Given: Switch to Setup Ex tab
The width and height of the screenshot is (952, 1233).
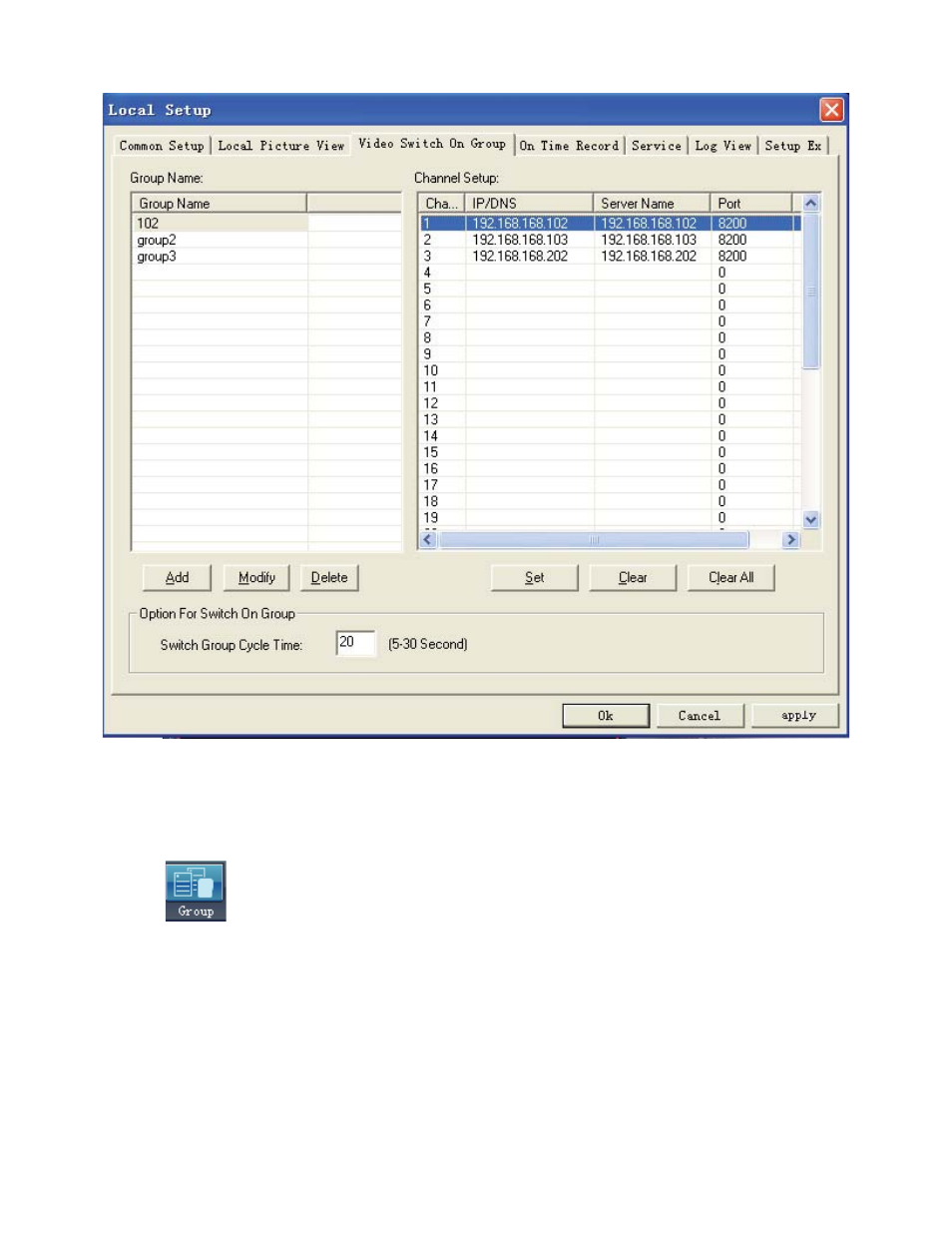Looking at the screenshot, I should (793, 146).
